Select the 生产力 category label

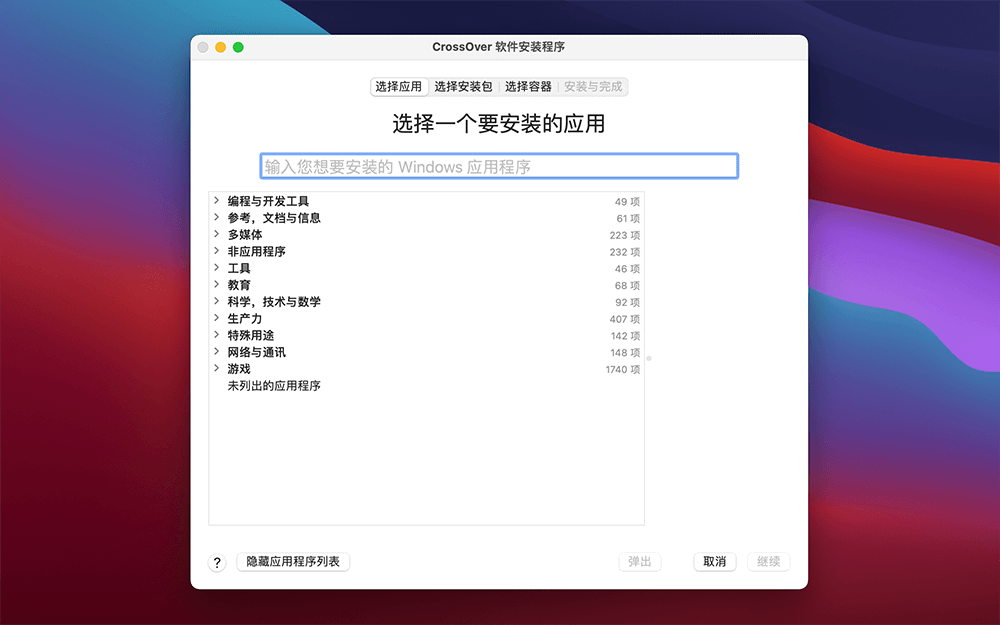tap(245, 318)
